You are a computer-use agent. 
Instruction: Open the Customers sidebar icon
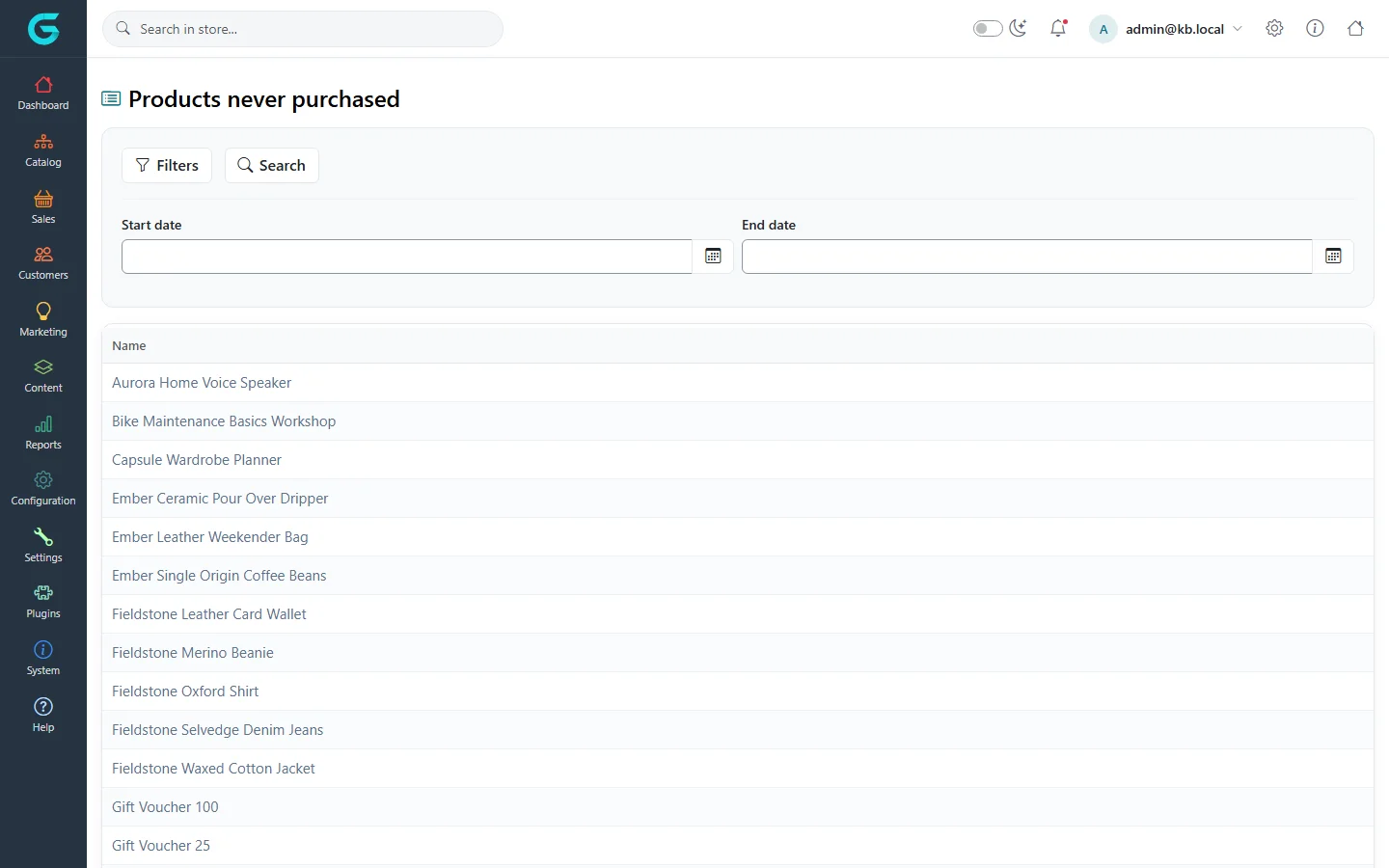[43, 255]
